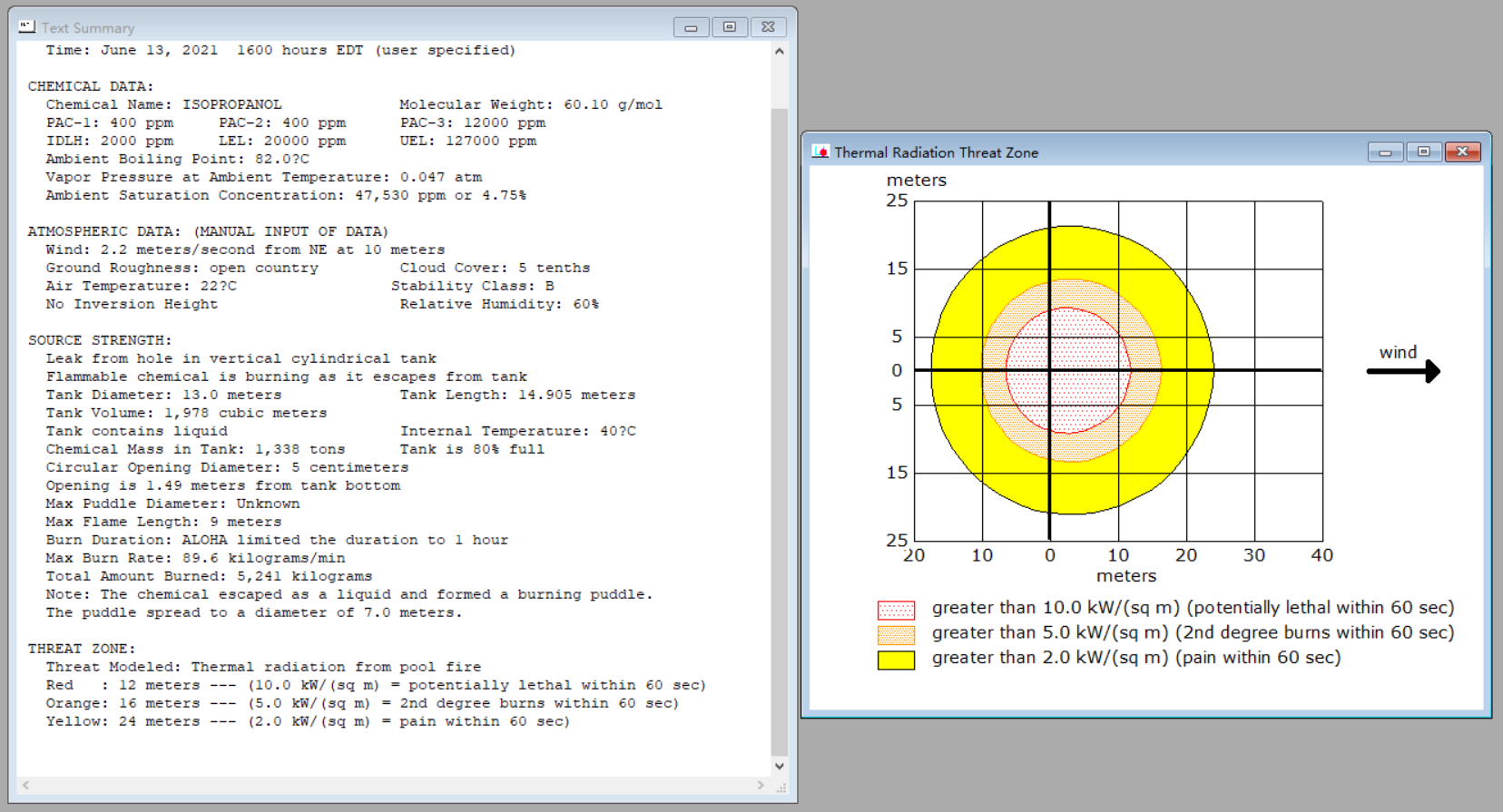Click the horizontal scroll right arrow
The image size is (1503, 812).
[x=761, y=785]
